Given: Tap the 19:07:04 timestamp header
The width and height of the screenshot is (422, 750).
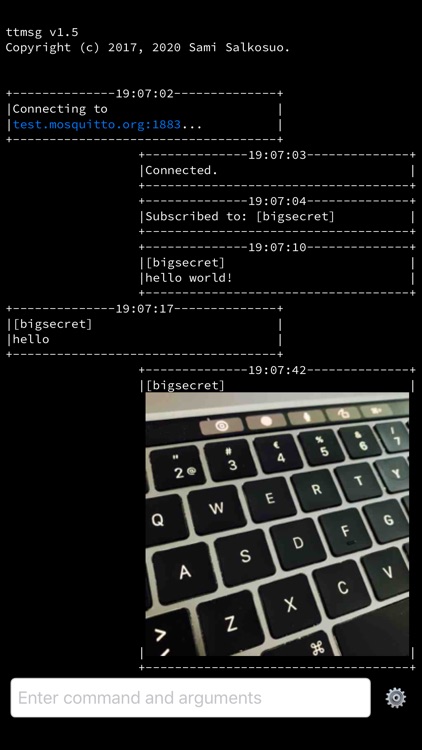Looking at the screenshot, I should (x=277, y=201).
